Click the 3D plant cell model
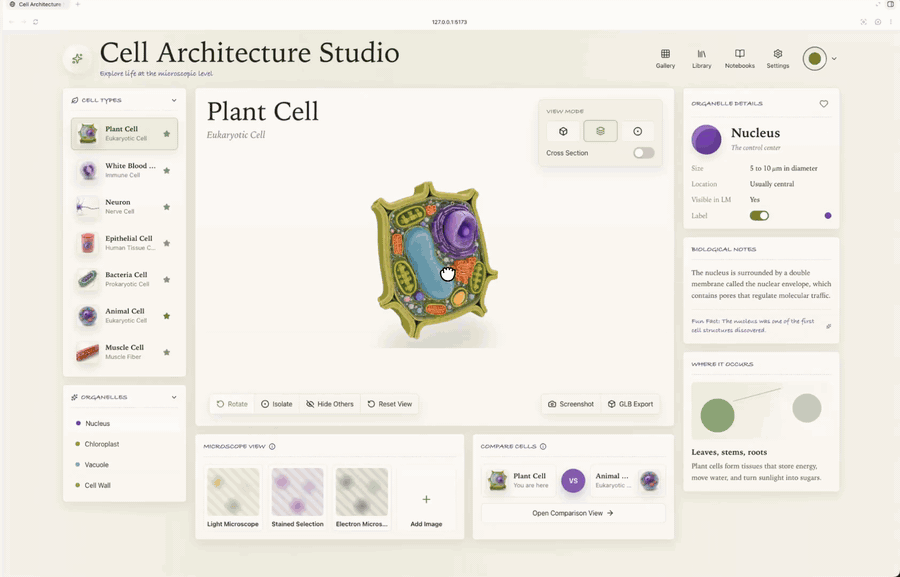 [x=435, y=259]
